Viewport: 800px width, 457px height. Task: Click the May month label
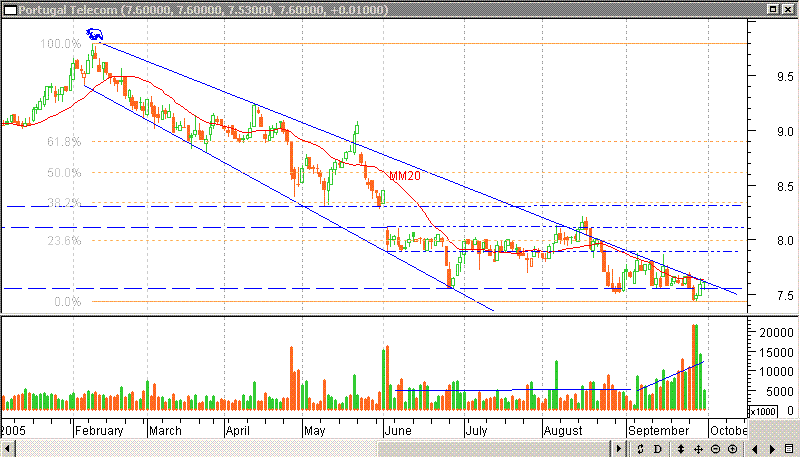click(314, 431)
